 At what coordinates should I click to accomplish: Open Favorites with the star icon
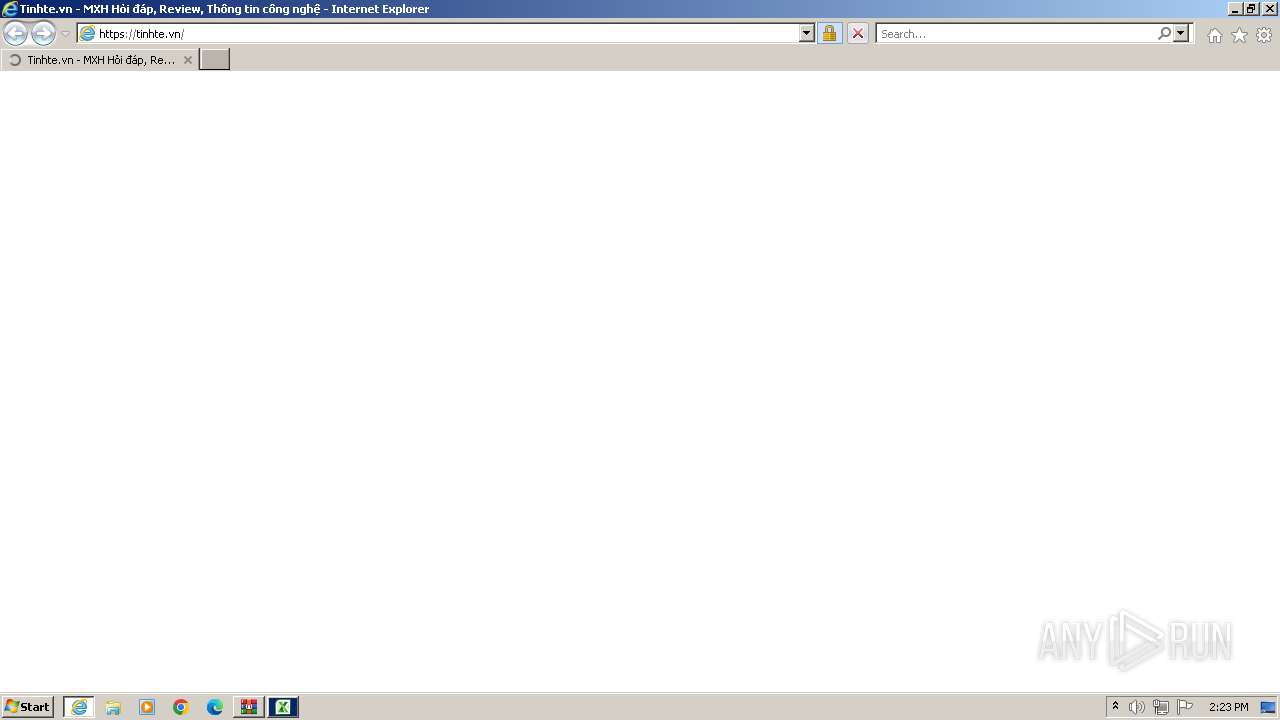pyautogui.click(x=1239, y=35)
